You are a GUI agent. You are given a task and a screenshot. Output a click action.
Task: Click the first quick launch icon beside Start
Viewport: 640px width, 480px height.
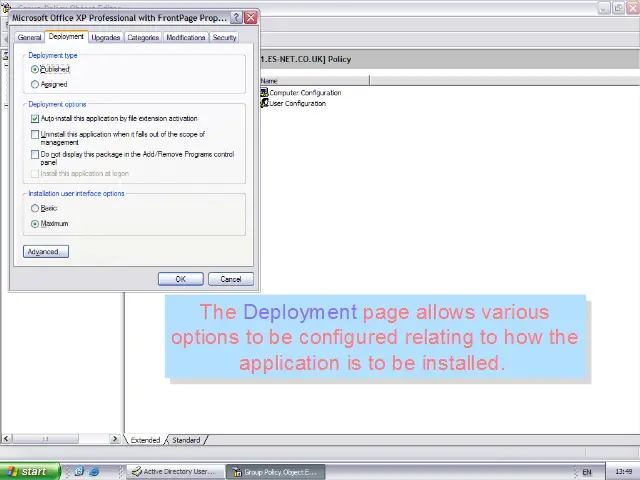[79, 471]
